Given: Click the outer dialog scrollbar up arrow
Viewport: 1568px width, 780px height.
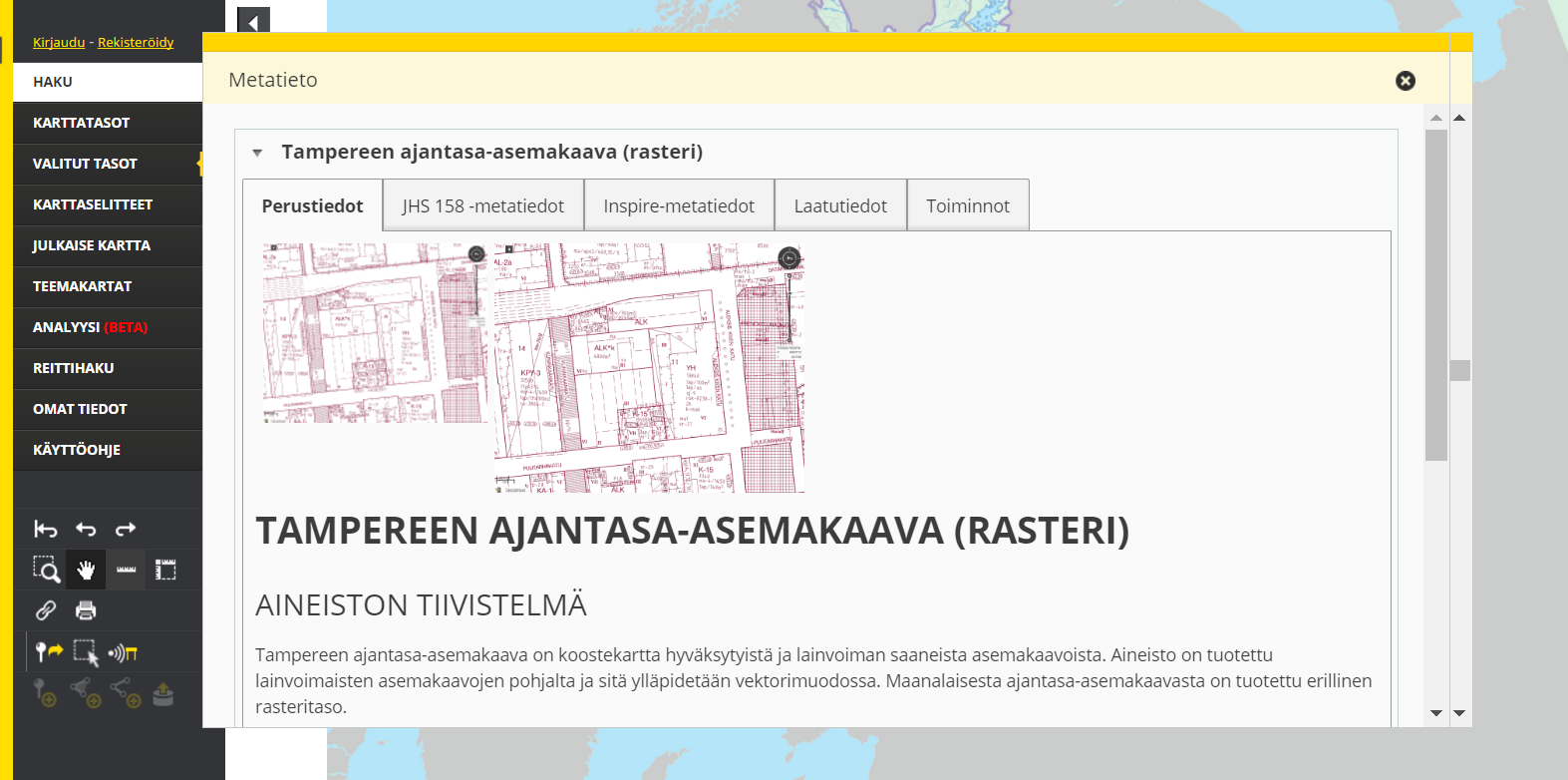Looking at the screenshot, I should tap(1459, 118).
